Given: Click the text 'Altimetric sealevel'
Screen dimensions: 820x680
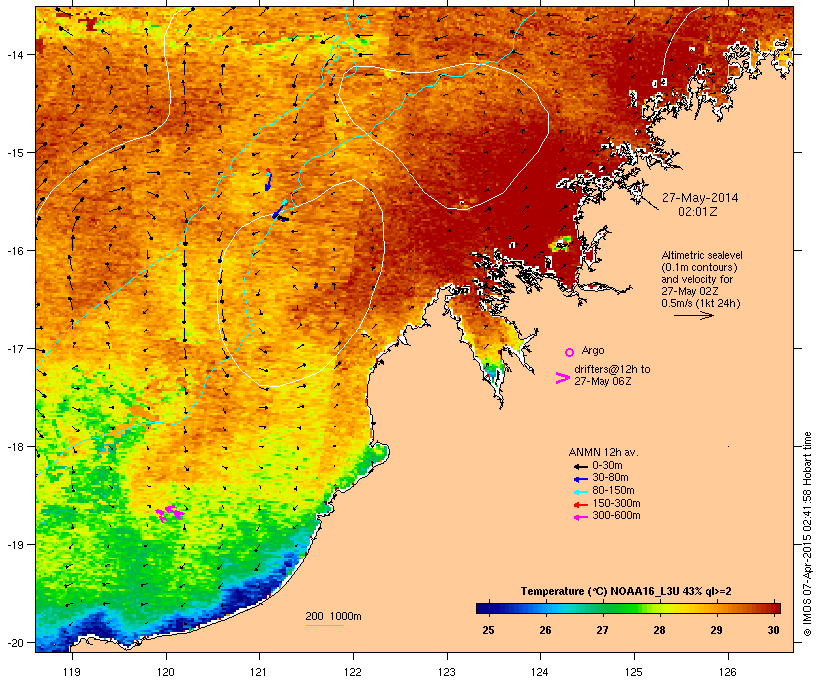Looking at the screenshot, I should (702, 255).
